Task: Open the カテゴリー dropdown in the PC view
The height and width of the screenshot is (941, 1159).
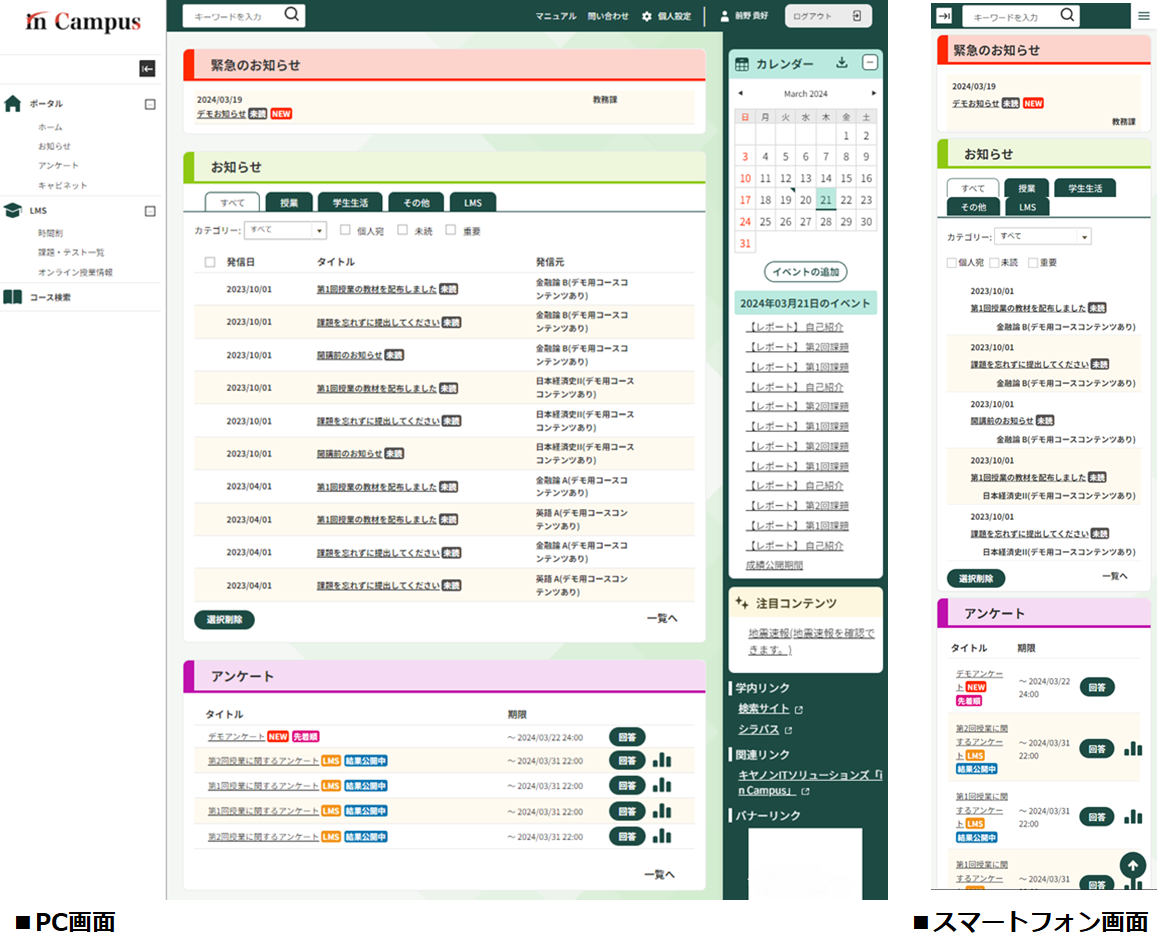Action: tap(285, 230)
